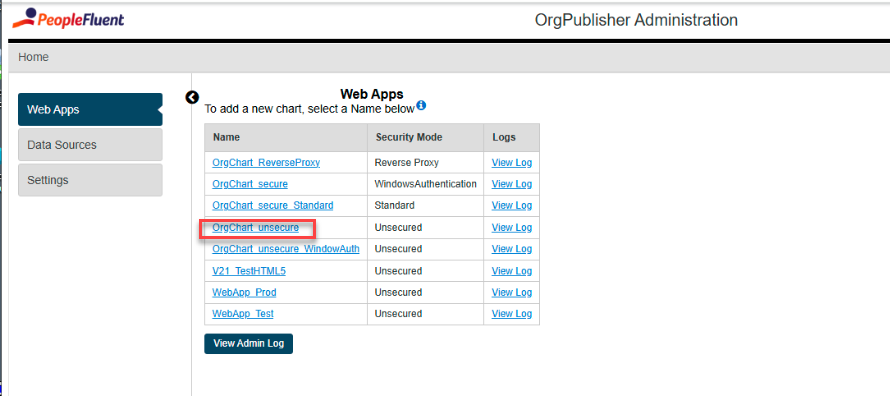This screenshot has height=396, width=890.
Task: Open the OrgChart_ReverseProxy web app
Action: click(x=266, y=163)
